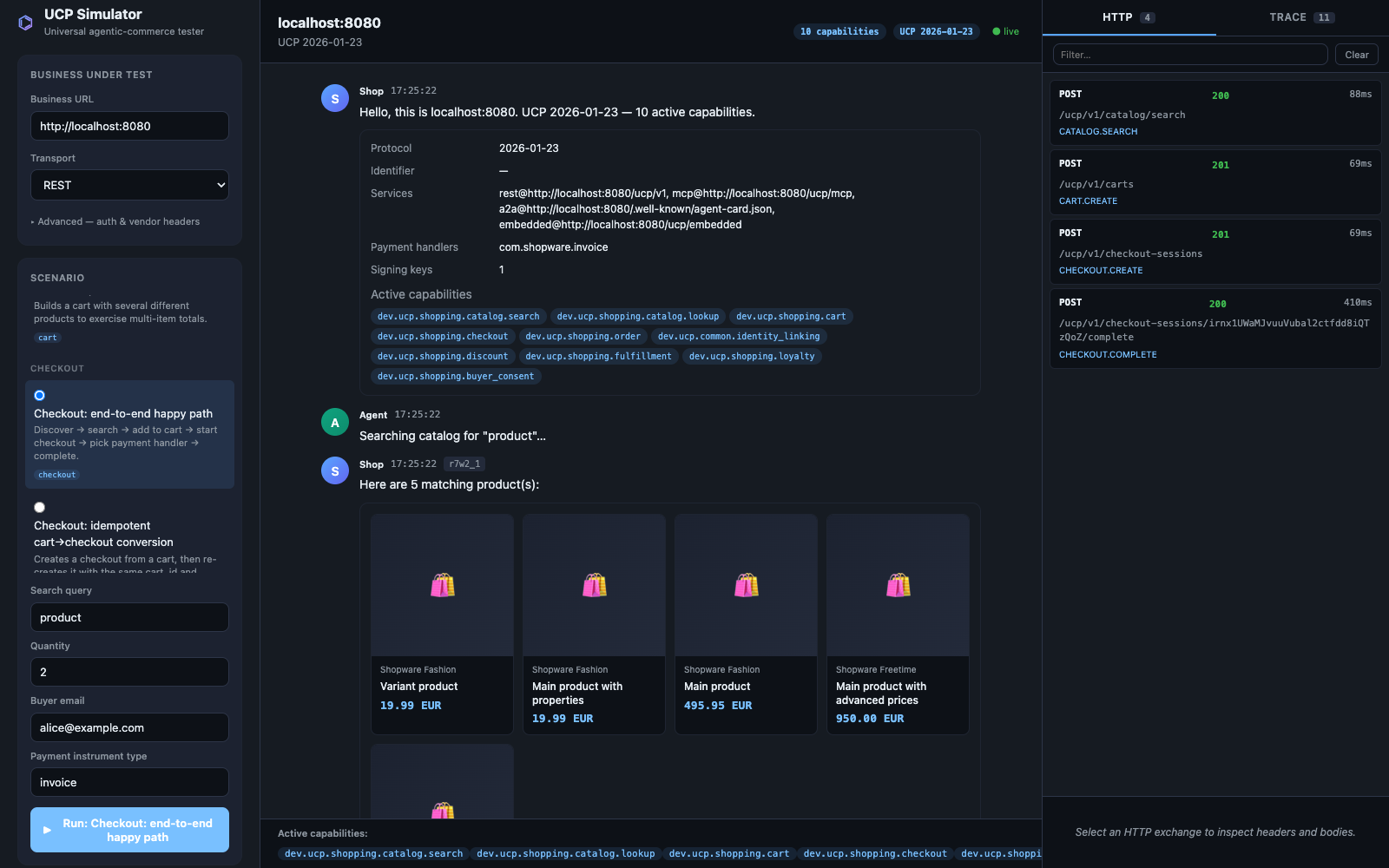1389x868 pixels.
Task: Click the dev.ucp.shopping.buyer_consent chip
Action: (456, 376)
